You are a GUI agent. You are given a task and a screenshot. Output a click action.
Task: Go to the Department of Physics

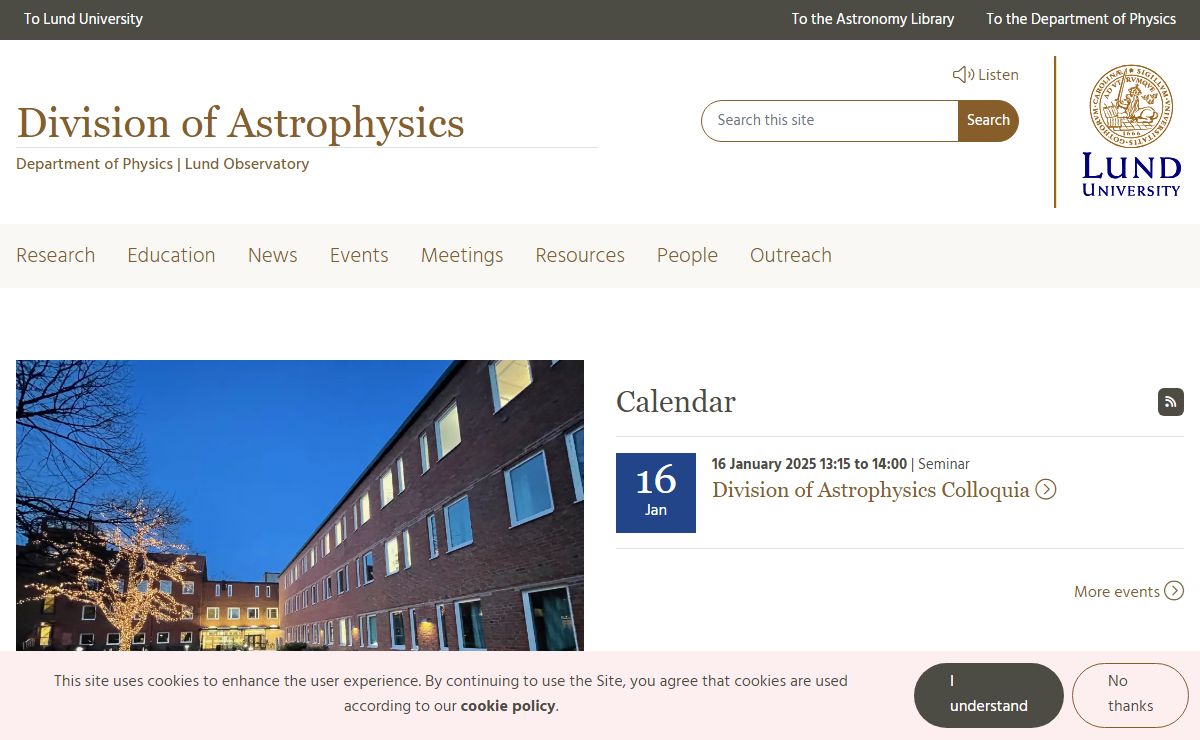click(1081, 19)
